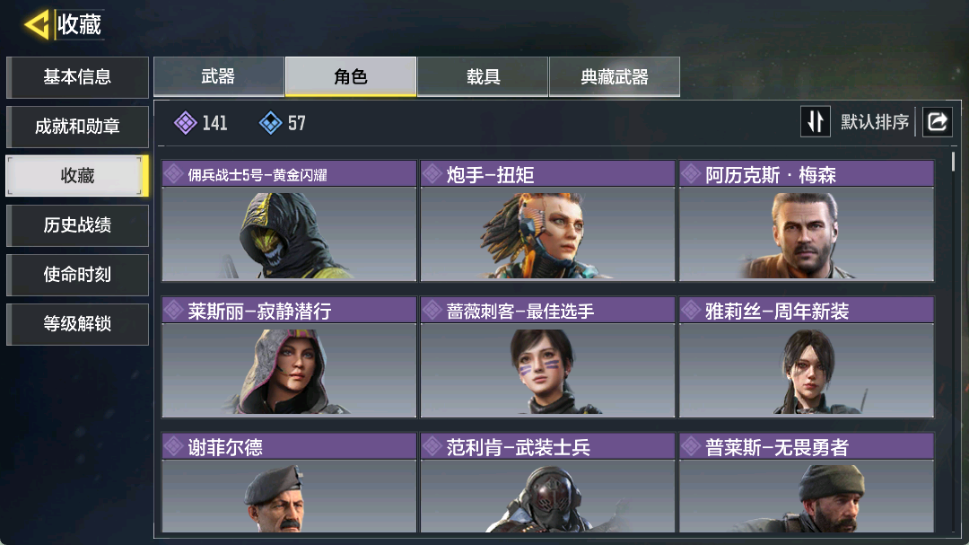Click the yellow back arrow icon
This screenshot has height=545, width=969.
pyautogui.click(x=37, y=25)
